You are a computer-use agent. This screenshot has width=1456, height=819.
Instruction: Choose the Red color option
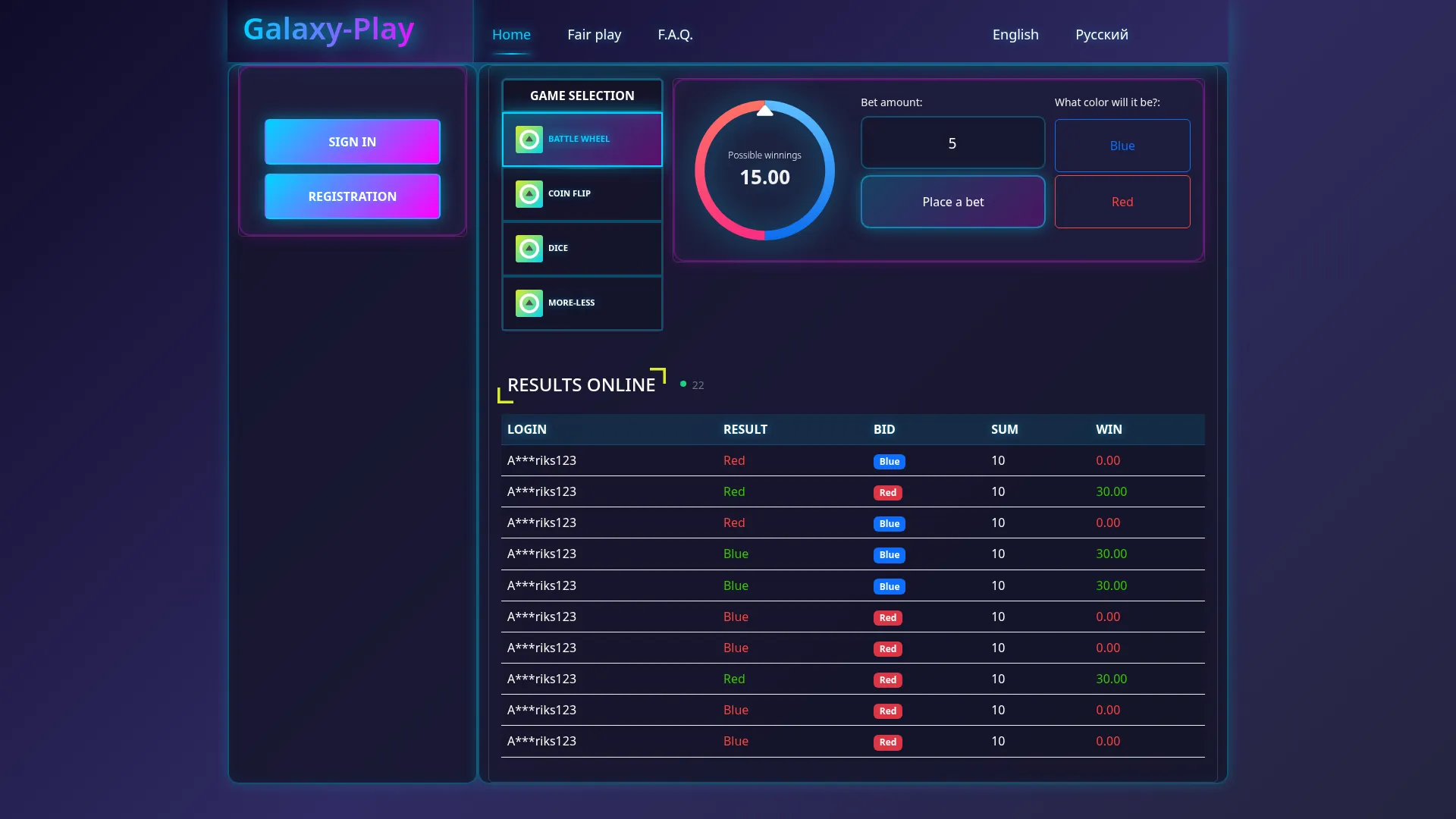1122,202
